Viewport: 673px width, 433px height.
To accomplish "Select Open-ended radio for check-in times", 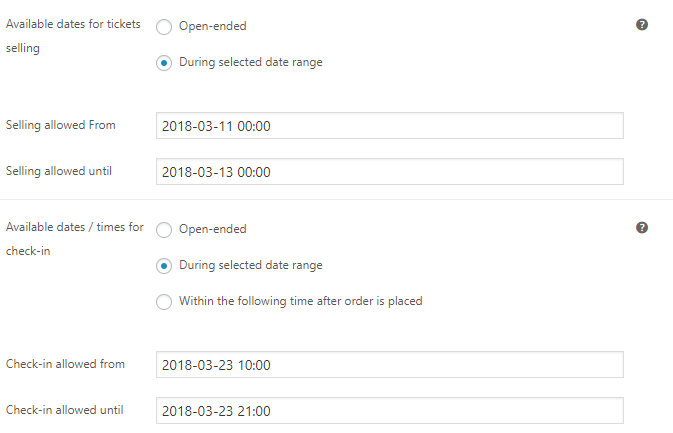I will coord(164,230).
